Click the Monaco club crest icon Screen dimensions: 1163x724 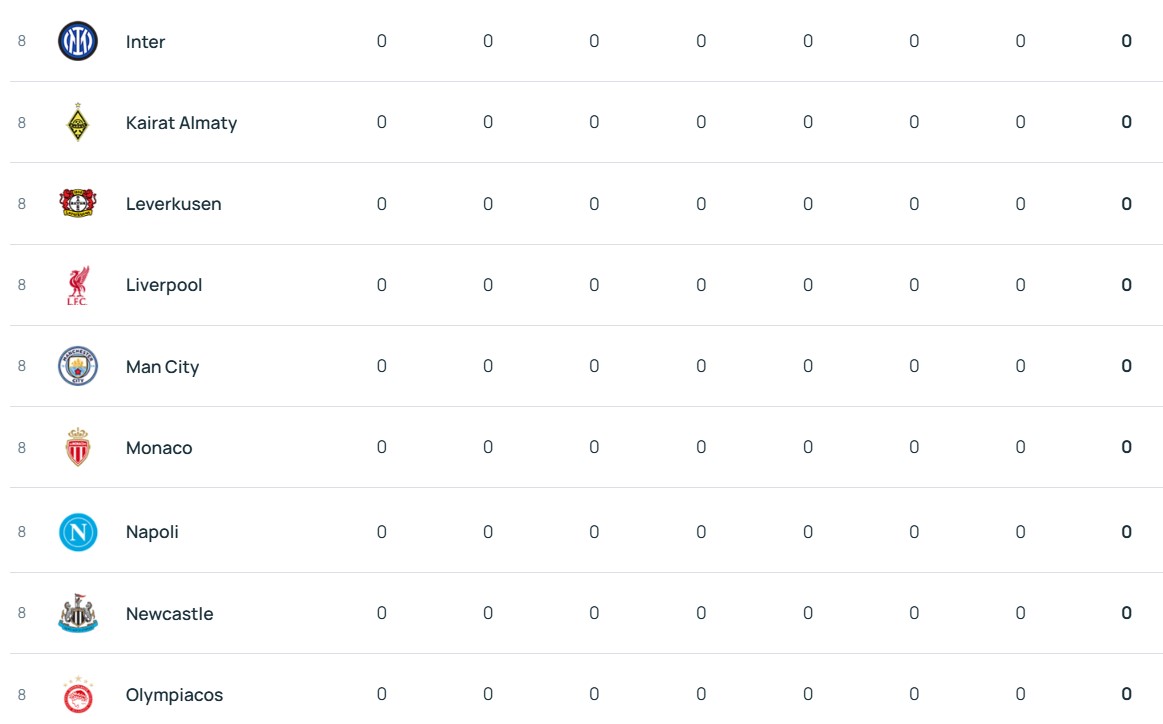78,447
